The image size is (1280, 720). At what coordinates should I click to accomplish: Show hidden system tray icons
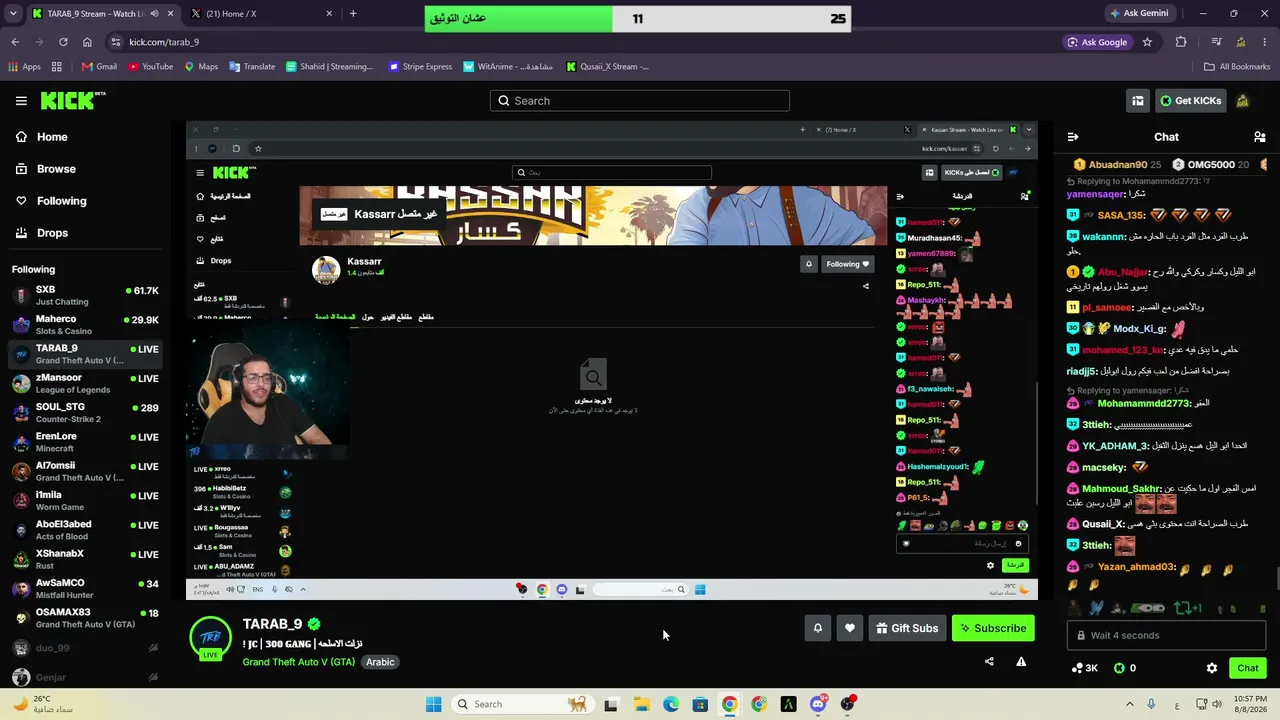tap(1128, 704)
